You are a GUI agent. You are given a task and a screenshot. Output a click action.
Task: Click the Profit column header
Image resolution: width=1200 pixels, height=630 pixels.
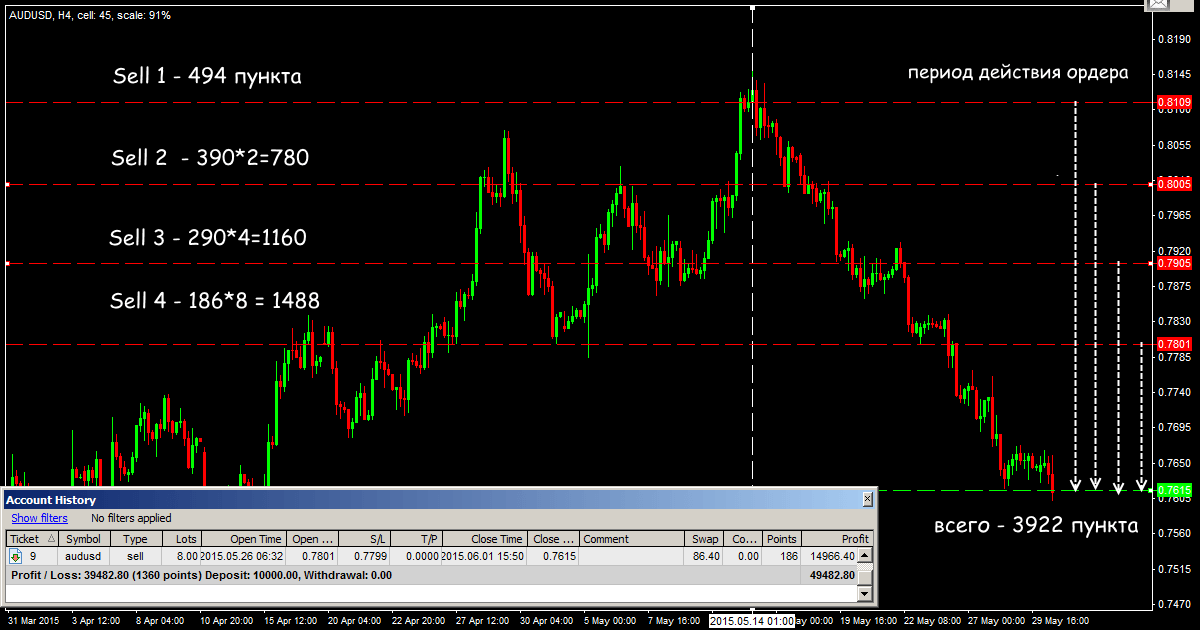click(x=836, y=539)
